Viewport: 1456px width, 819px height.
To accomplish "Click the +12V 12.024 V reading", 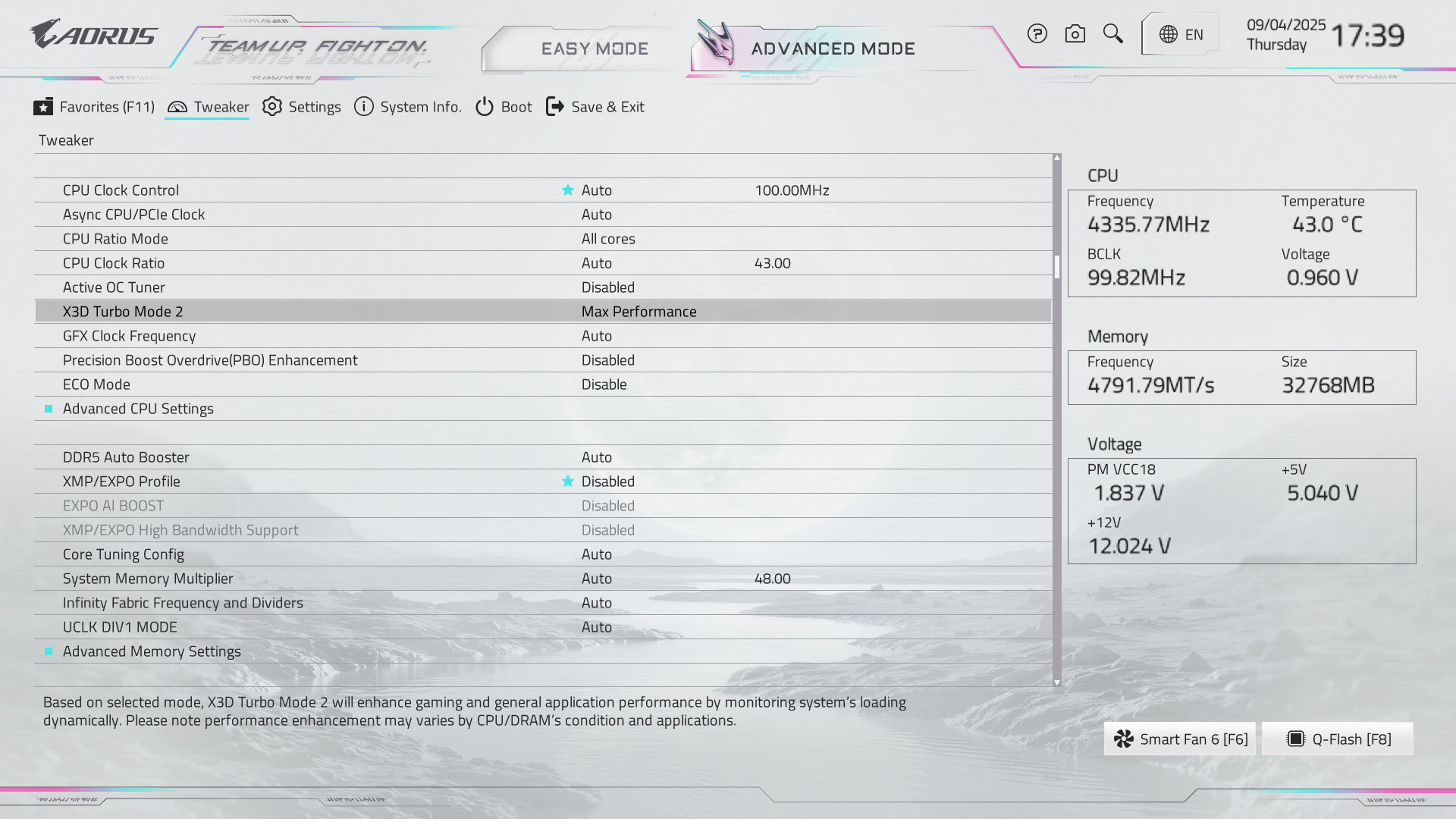I will coord(1129,546).
